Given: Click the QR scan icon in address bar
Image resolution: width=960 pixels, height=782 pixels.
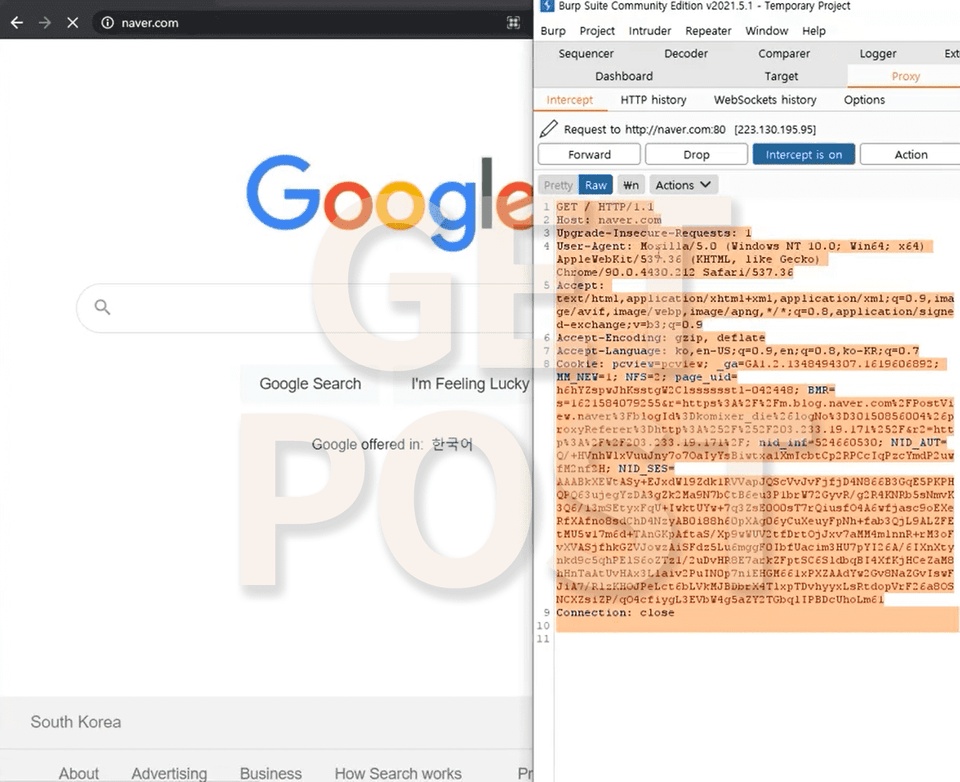Looking at the screenshot, I should 513,23.
